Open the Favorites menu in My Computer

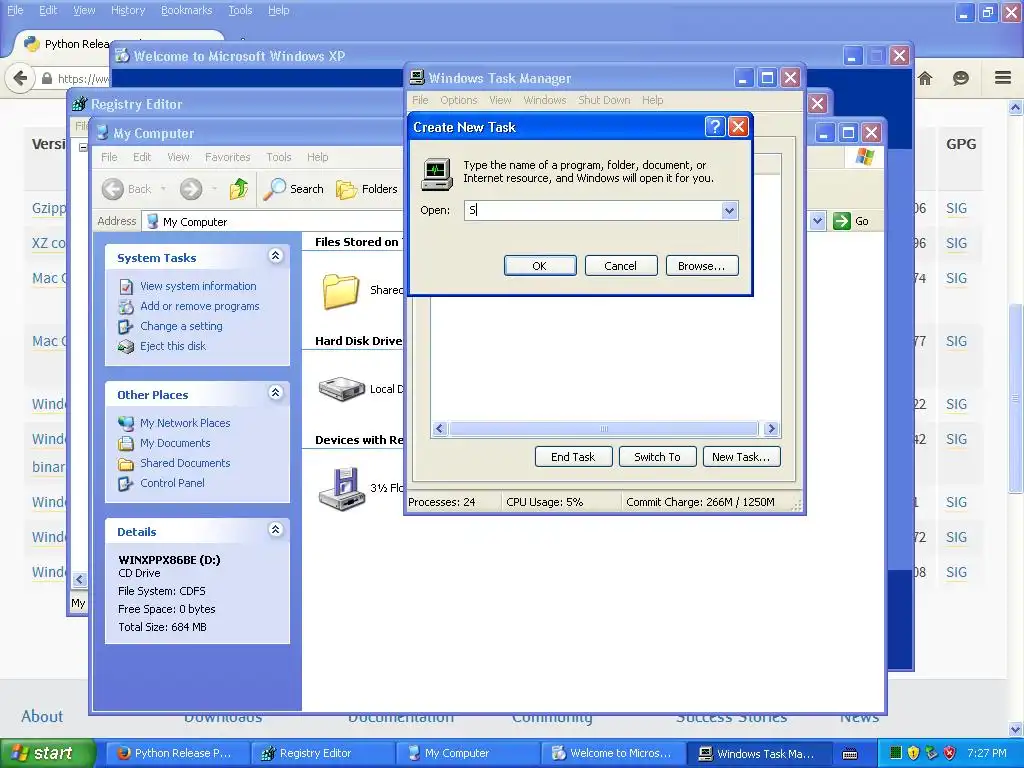(227, 157)
